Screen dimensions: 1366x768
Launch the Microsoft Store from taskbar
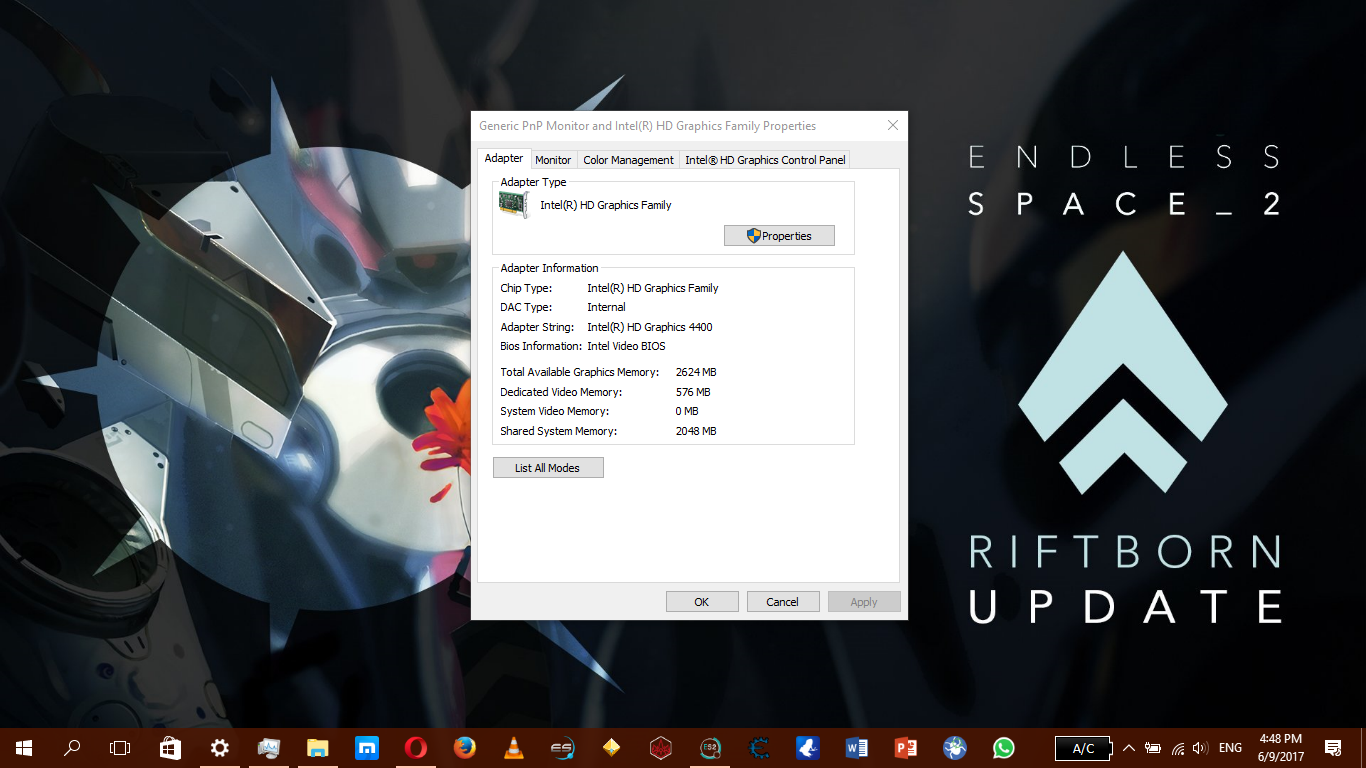pos(170,748)
